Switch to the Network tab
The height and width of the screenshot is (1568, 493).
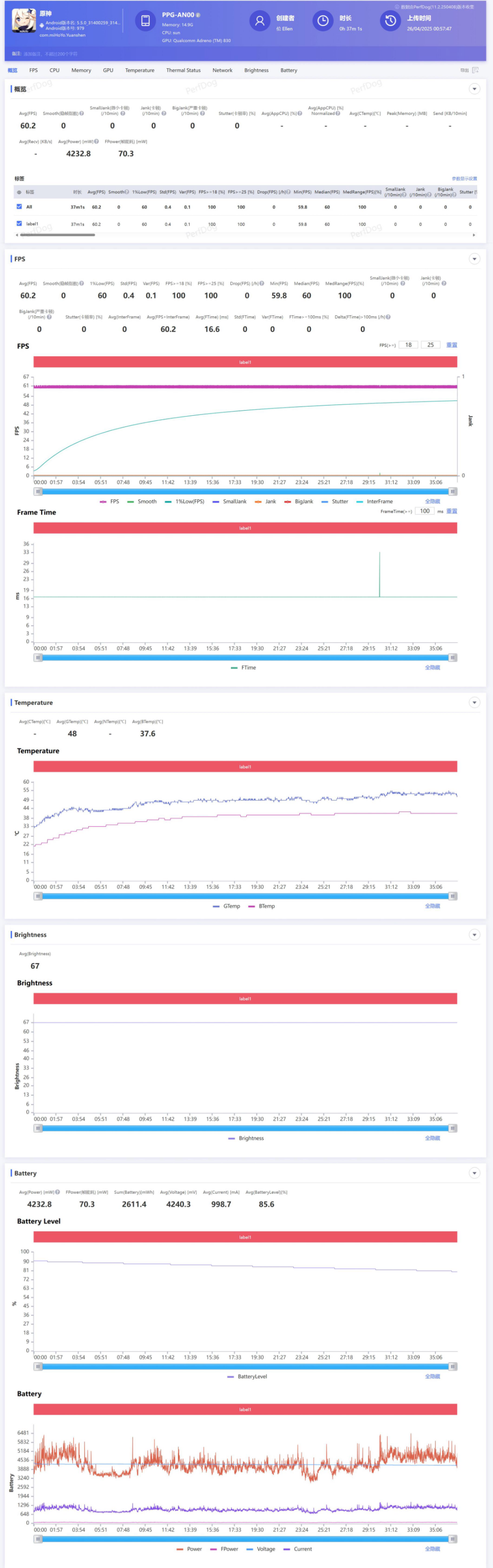point(222,70)
